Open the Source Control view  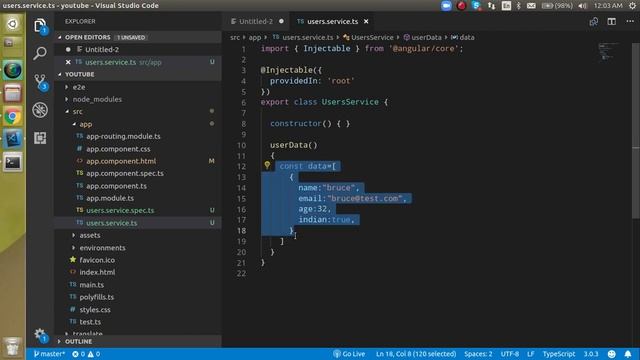pos(40,82)
